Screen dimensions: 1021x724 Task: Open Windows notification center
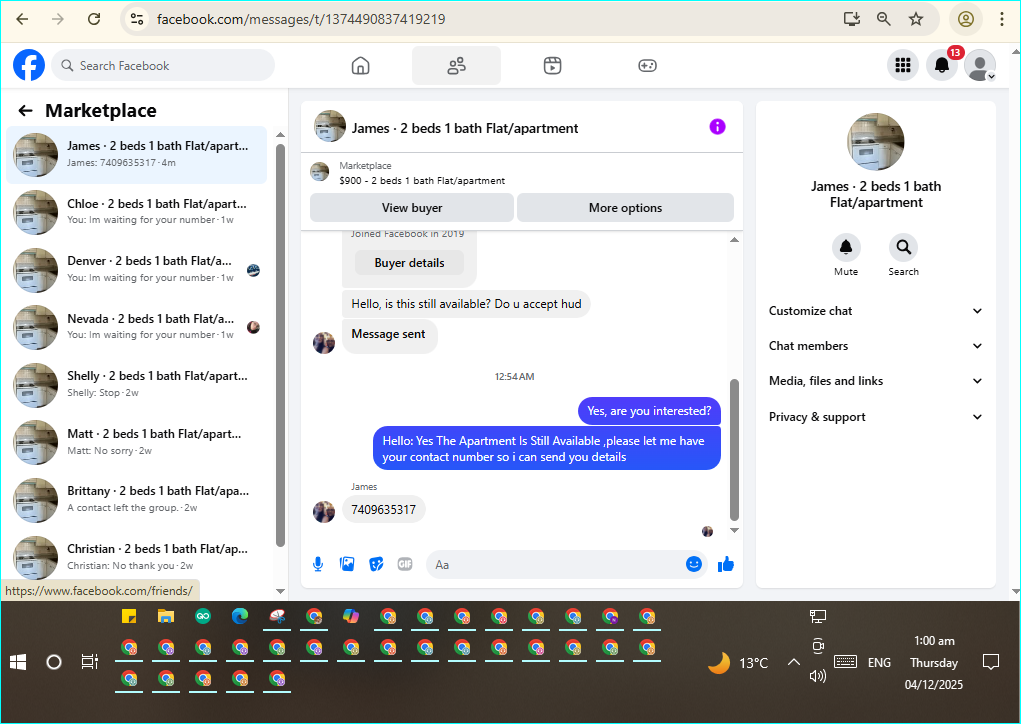click(x=990, y=662)
